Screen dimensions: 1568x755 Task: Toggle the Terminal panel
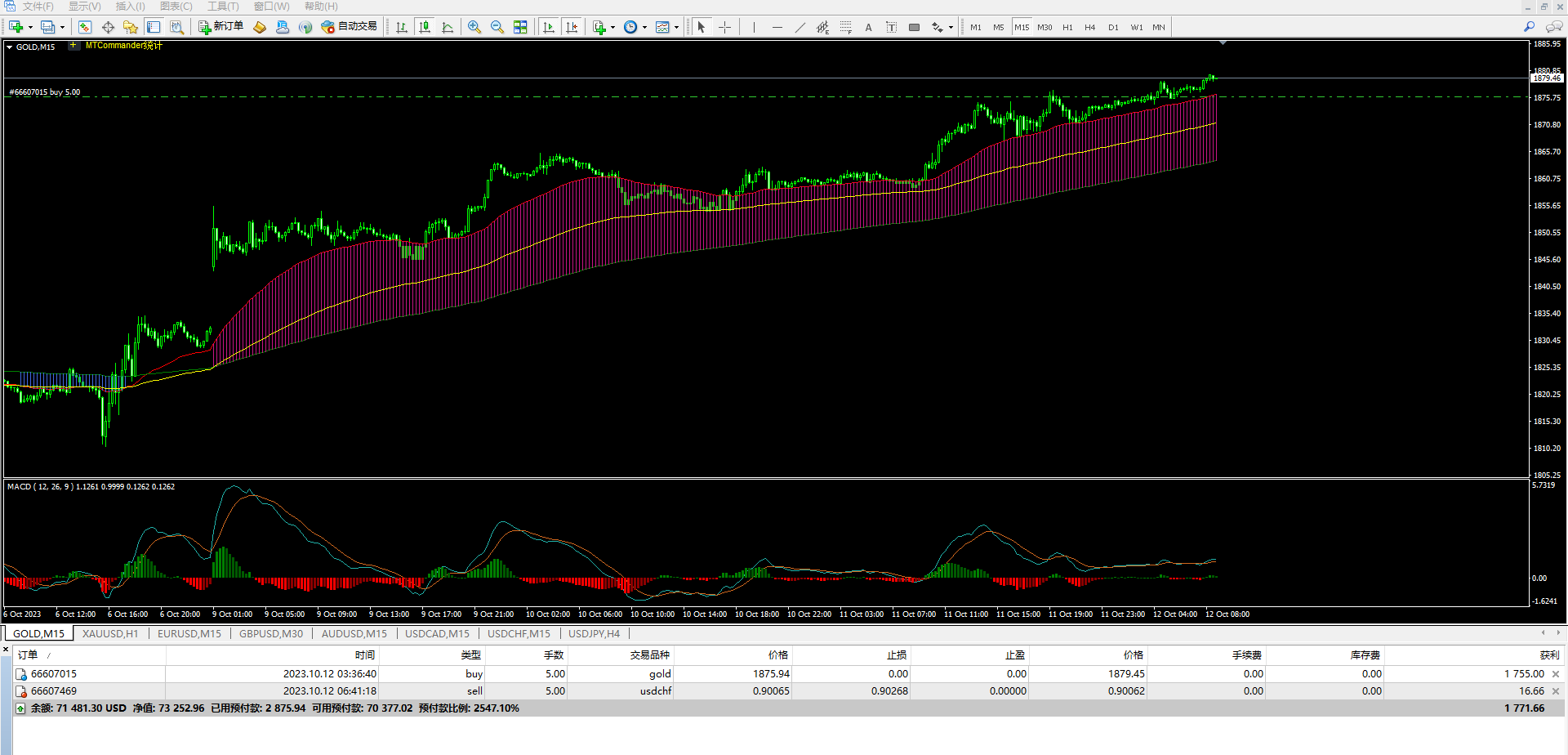click(154, 27)
